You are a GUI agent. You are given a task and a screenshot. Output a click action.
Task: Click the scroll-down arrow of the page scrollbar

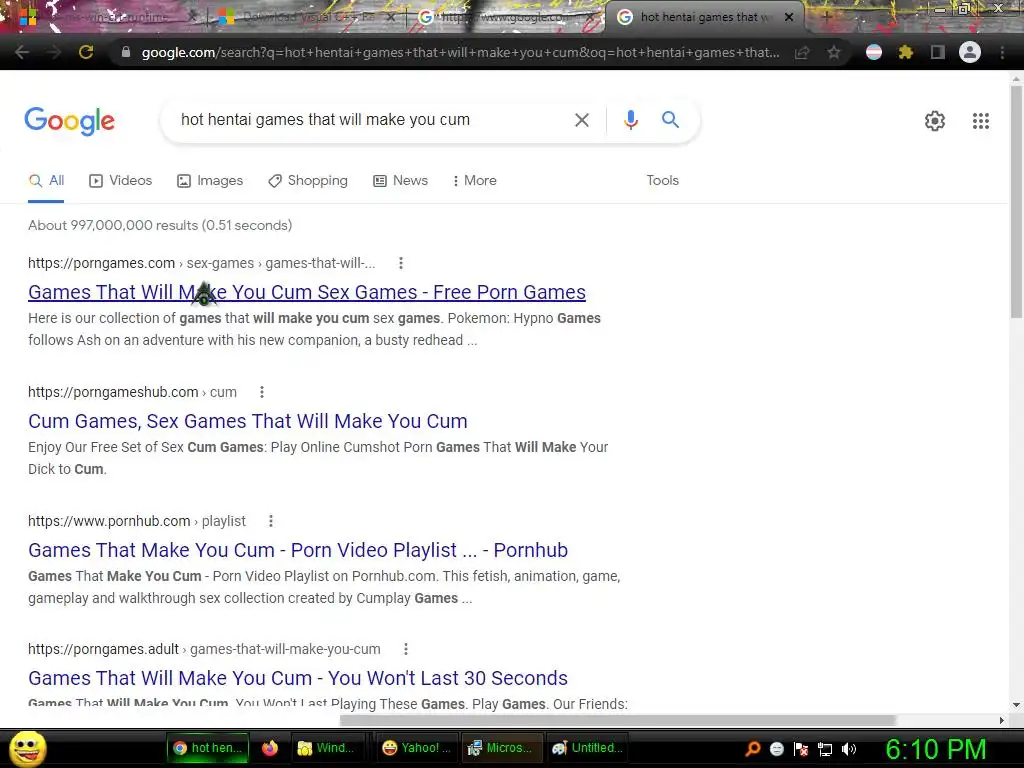pyautogui.click(x=1016, y=705)
